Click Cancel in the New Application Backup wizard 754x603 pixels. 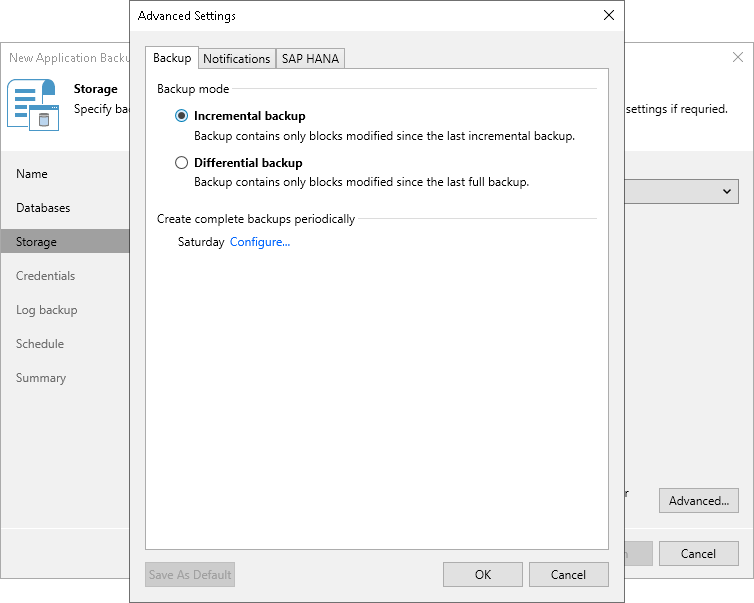[699, 553]
